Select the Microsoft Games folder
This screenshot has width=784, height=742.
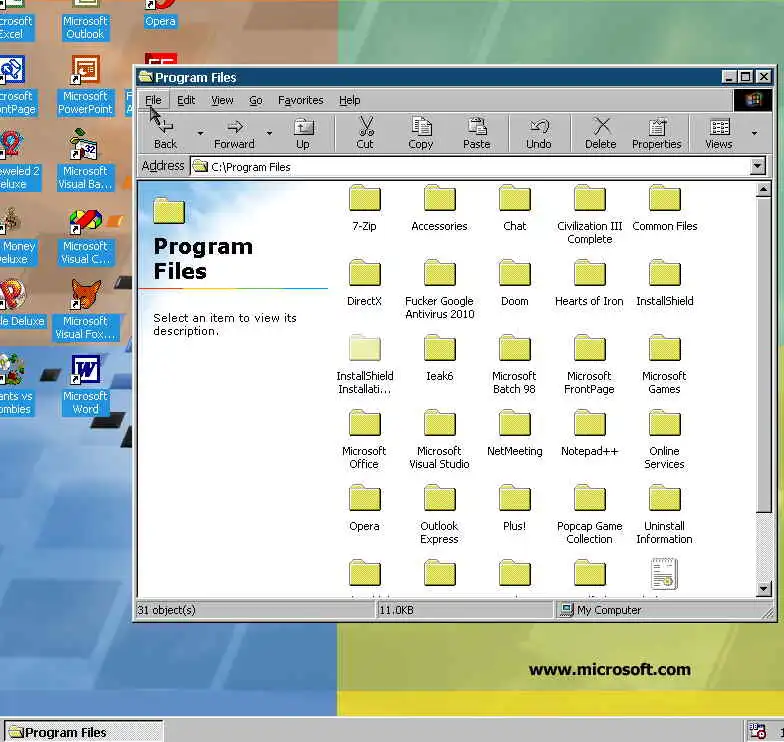[x=664, y=364]
